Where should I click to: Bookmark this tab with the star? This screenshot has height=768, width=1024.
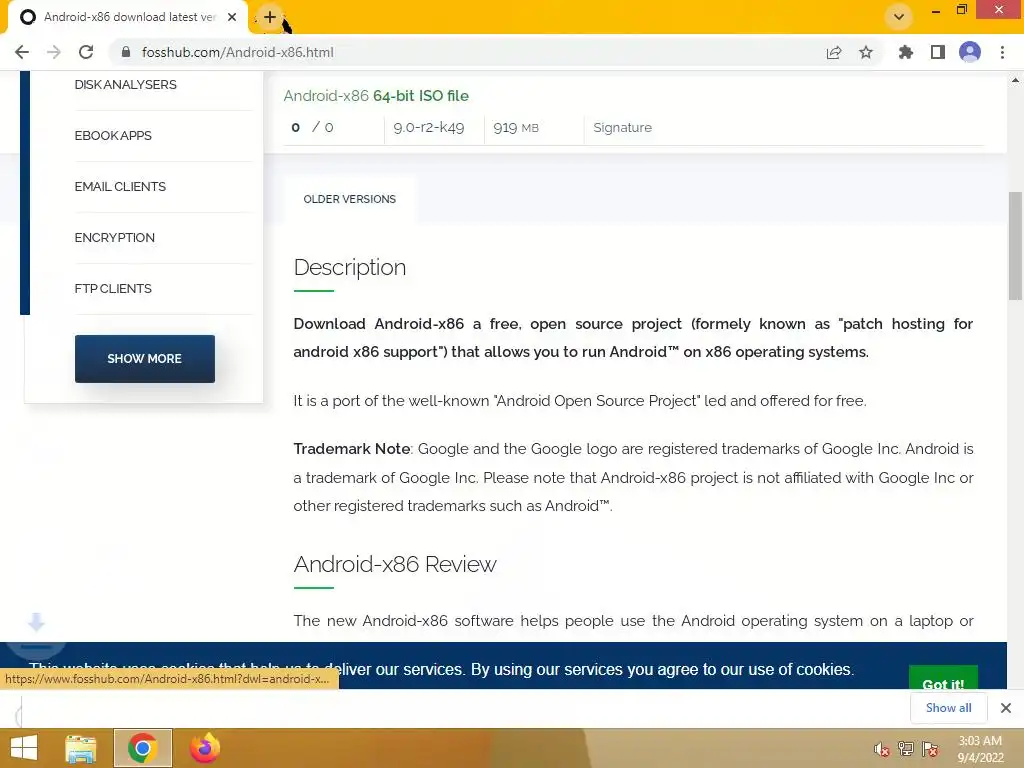866,52
